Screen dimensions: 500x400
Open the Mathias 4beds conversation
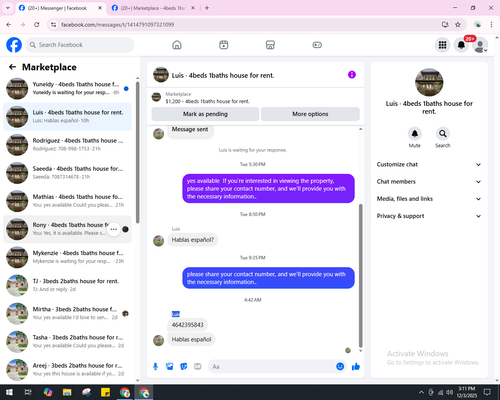coord(67,201)
